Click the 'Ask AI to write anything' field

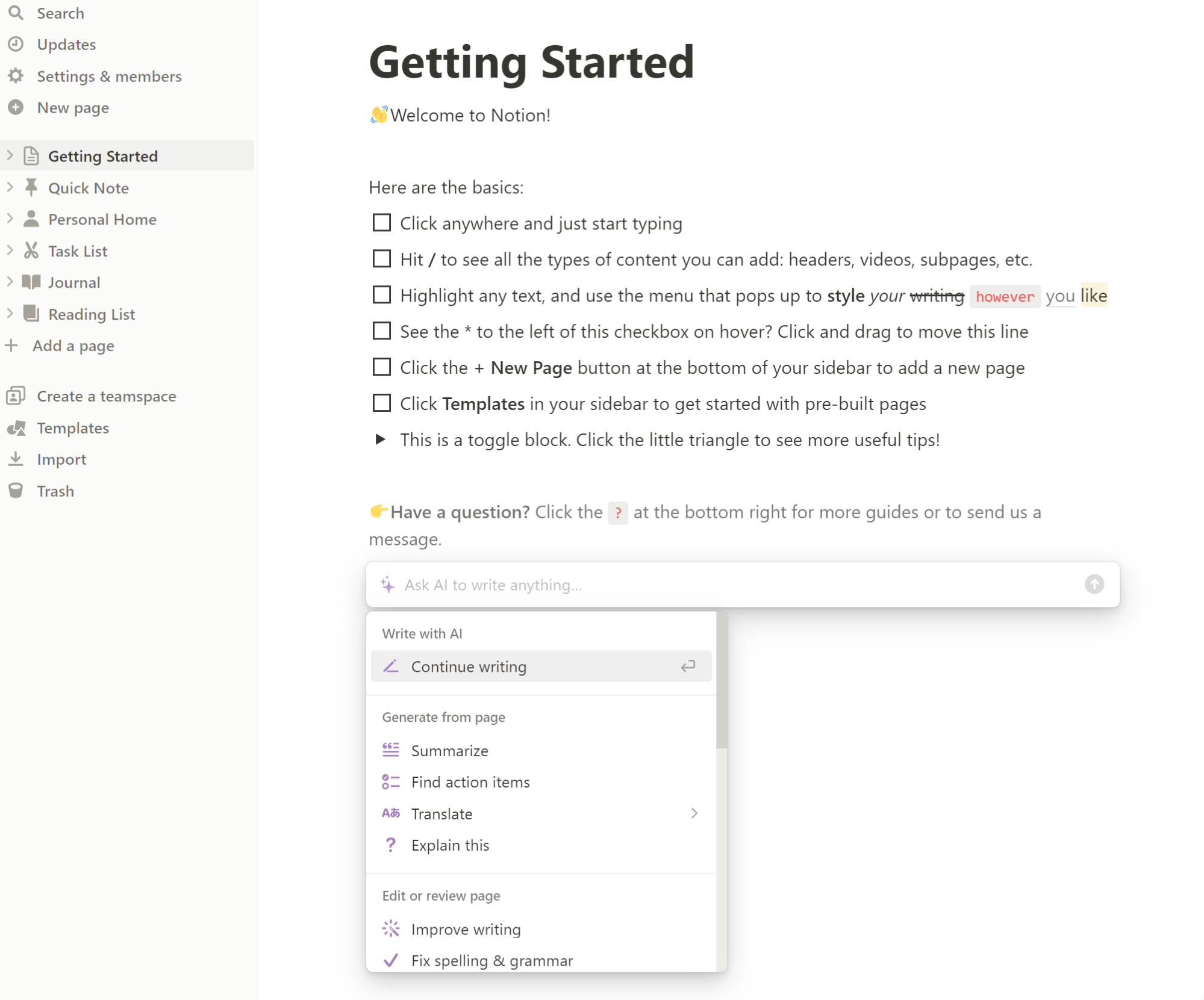743,585
